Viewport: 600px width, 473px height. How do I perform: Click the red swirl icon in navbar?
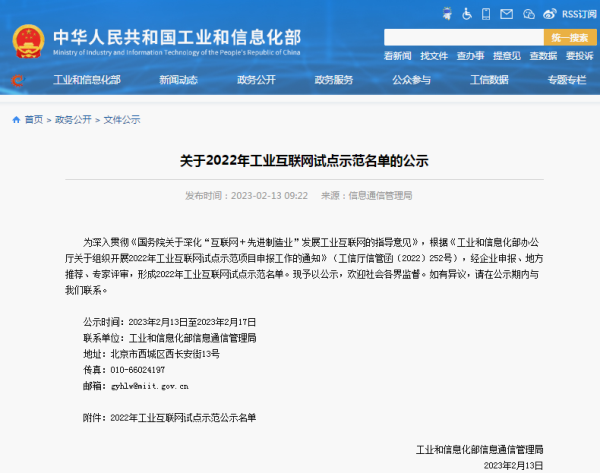(x=15, y=80)
